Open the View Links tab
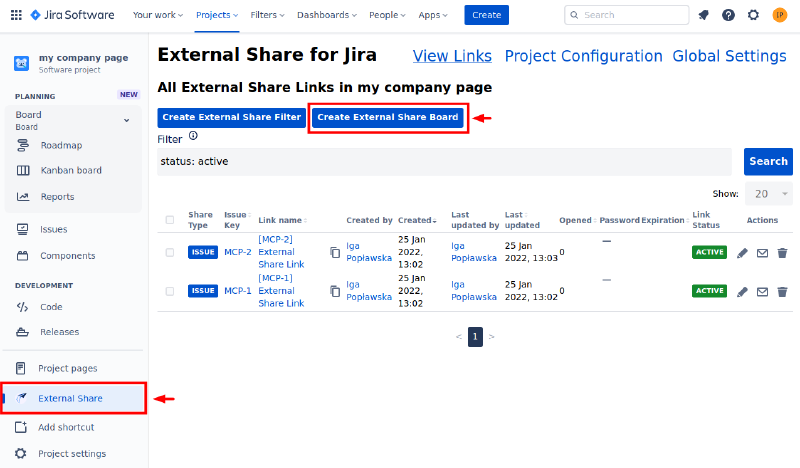 (452, 56)
